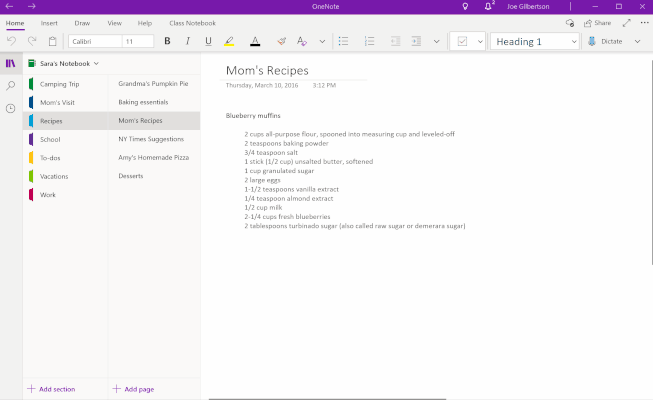This screenshot has height=400, width=653.
Task: Select the font name box Calibri
Action: (x=95, y=41)
